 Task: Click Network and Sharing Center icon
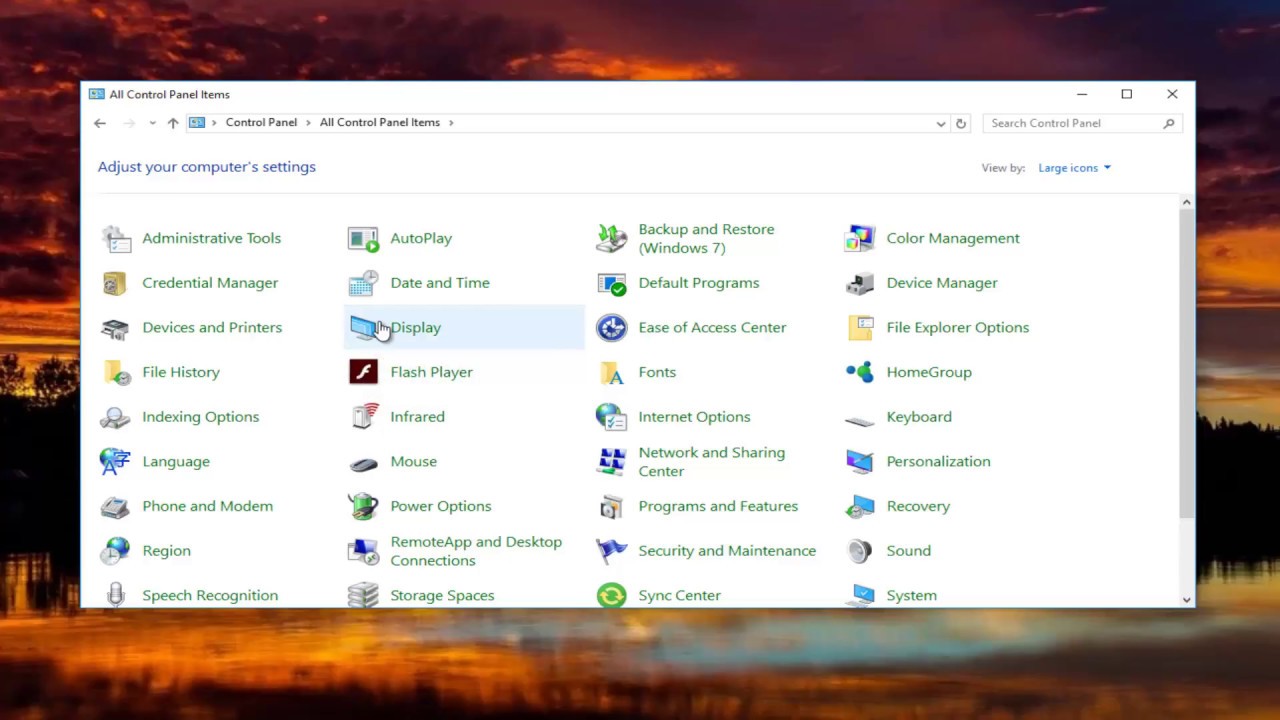pos(611,462)
